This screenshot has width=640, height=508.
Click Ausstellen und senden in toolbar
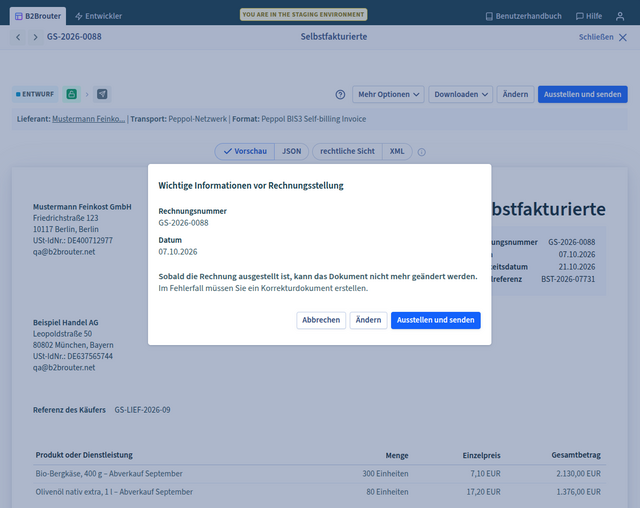click(x=582, y=94)
